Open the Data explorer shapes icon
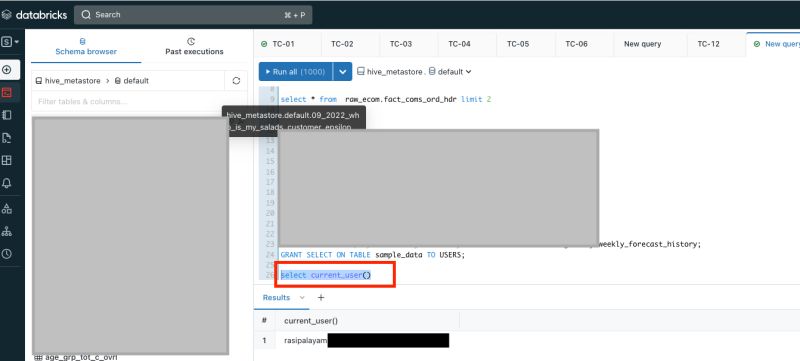800x361 pixels. pos(7,208)
